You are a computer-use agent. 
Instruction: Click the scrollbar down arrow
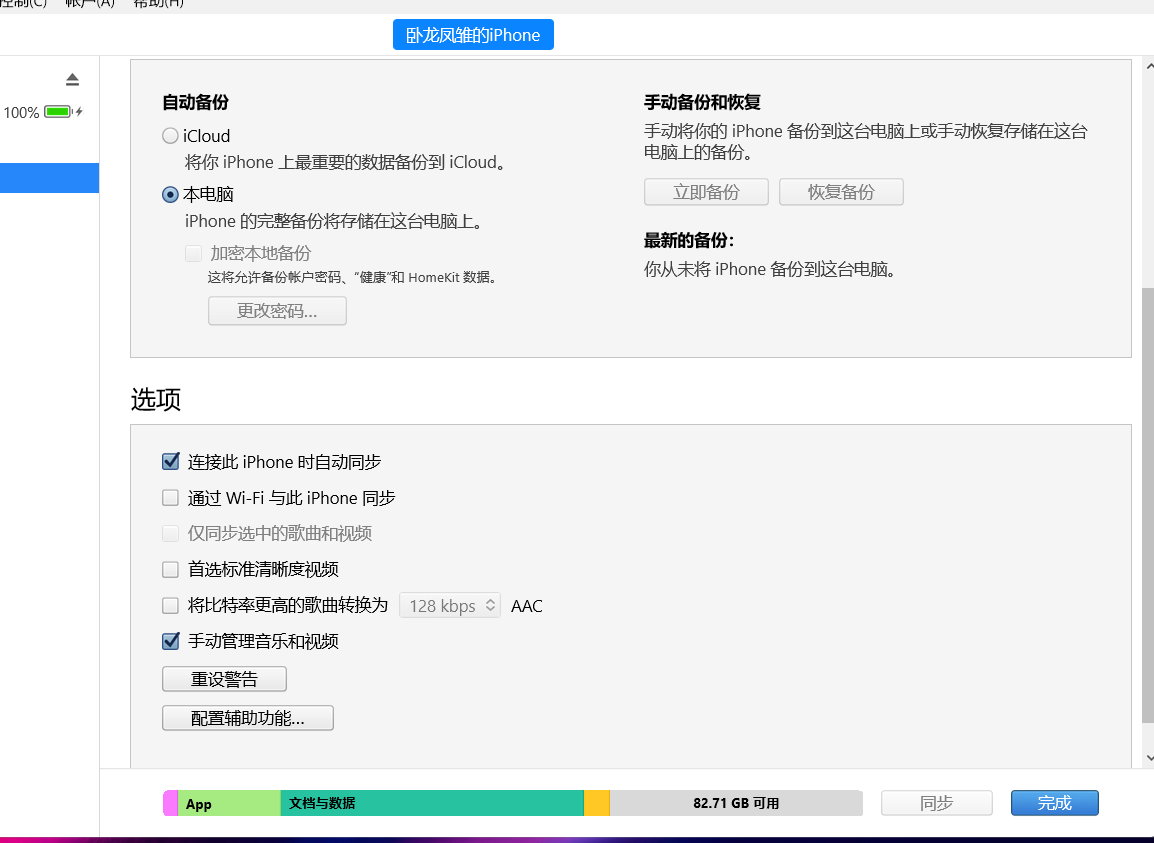coord(1147,759)
